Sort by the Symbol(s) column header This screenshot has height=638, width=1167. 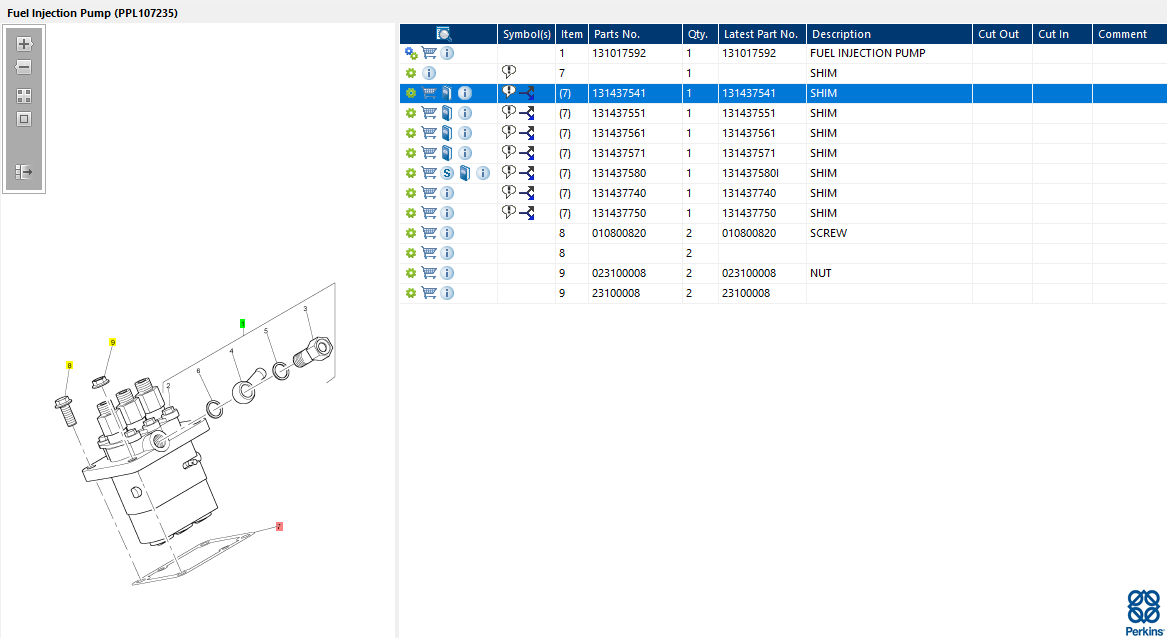(x=526, y=34)
